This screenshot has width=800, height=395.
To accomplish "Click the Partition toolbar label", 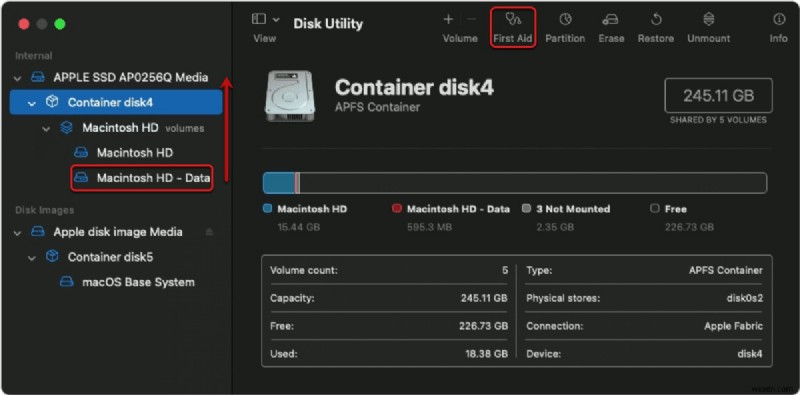I will point(565,38).
